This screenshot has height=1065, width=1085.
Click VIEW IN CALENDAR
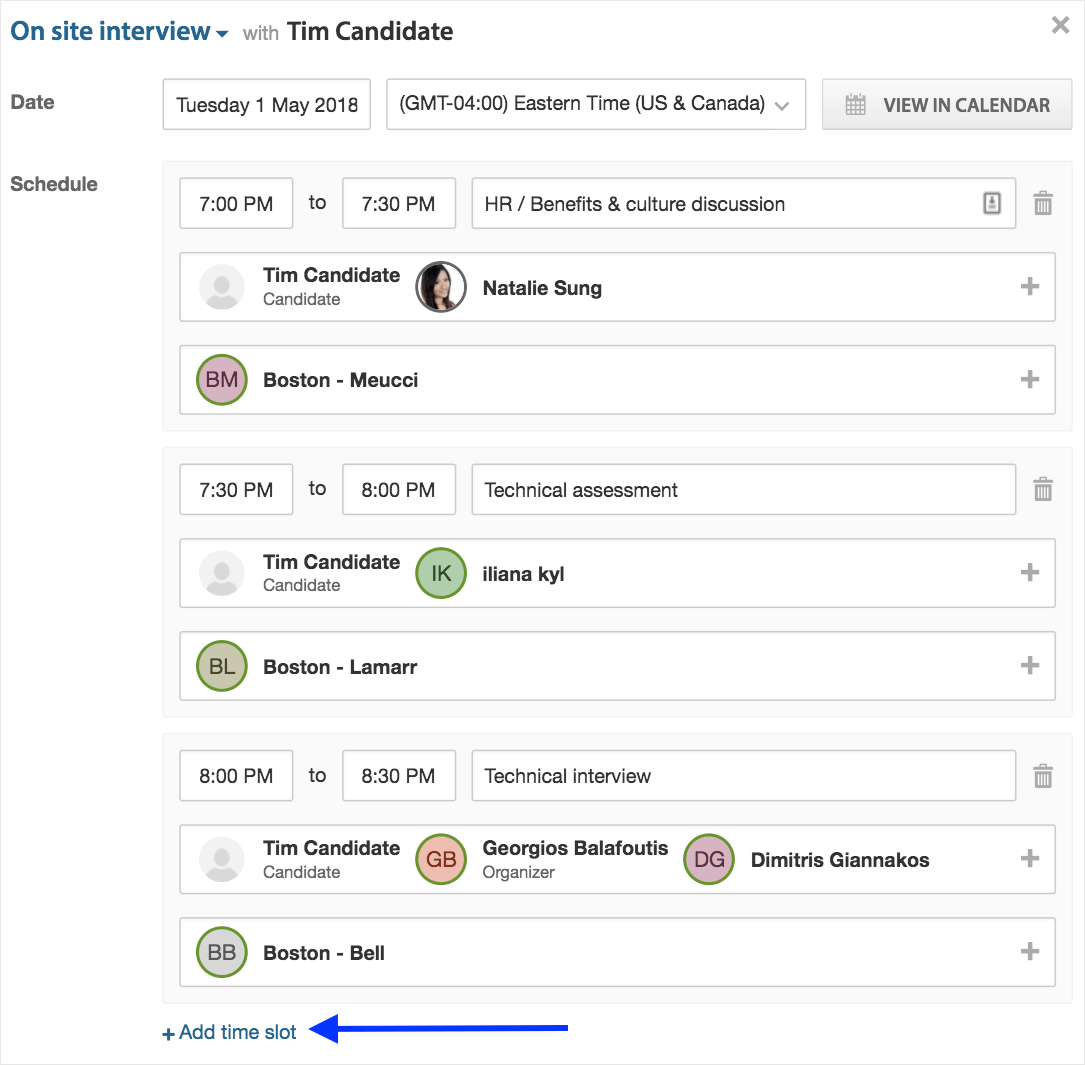pos(946,104)
